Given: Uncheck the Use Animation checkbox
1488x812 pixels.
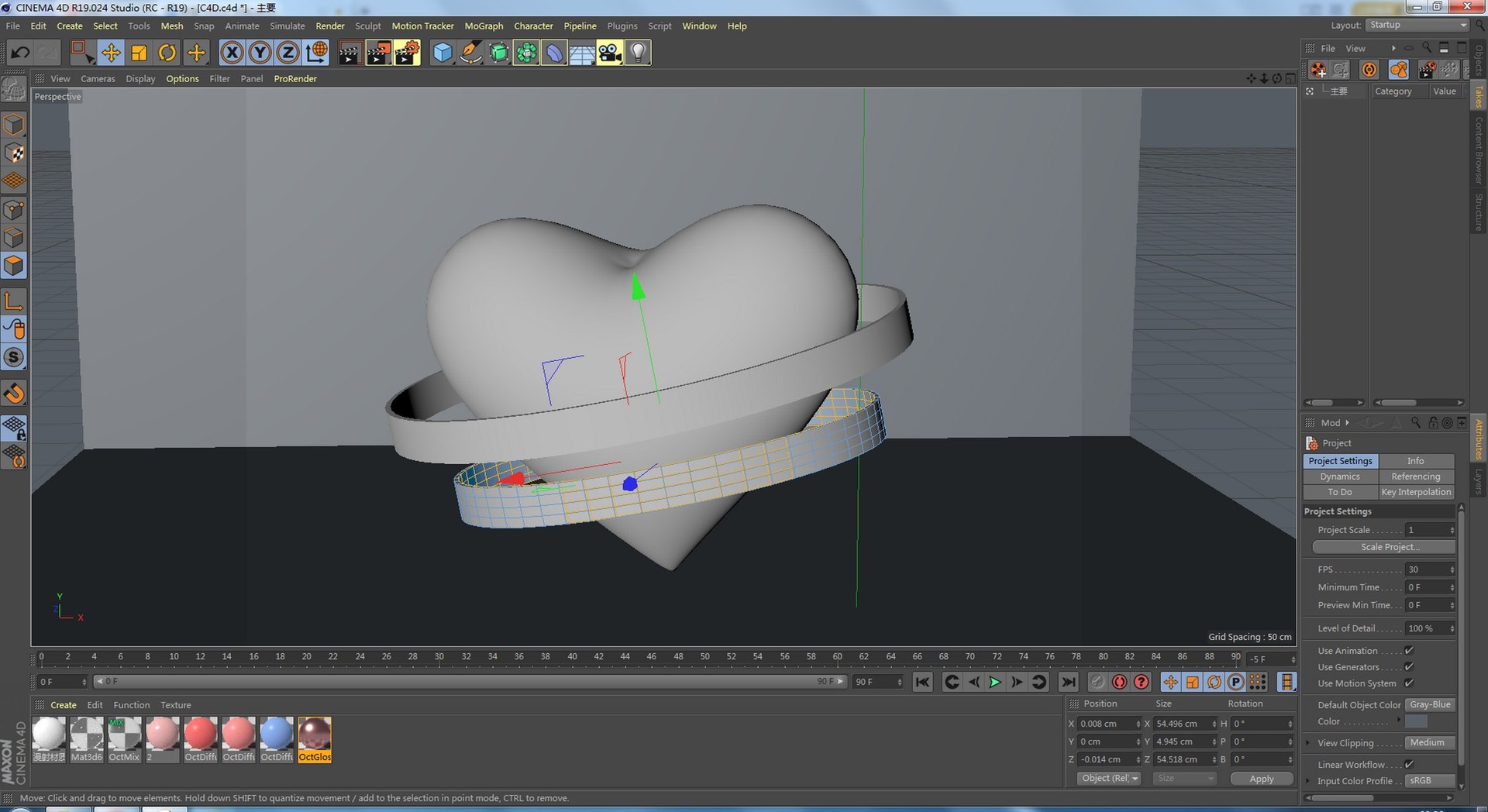Looking at the screenshot, I should tap(1409, 651).
